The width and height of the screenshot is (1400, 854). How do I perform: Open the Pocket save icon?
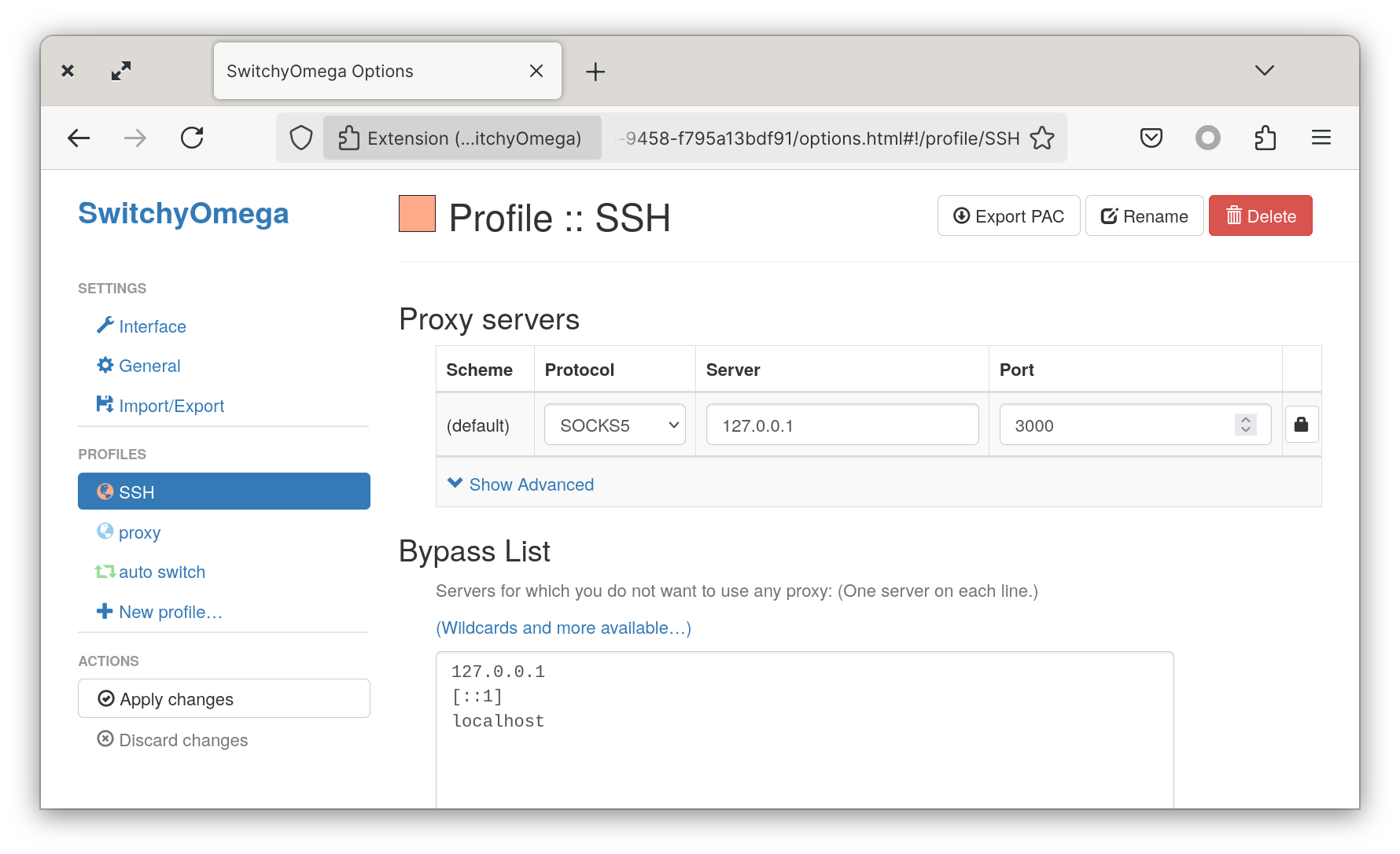[x=1151, y=138]
